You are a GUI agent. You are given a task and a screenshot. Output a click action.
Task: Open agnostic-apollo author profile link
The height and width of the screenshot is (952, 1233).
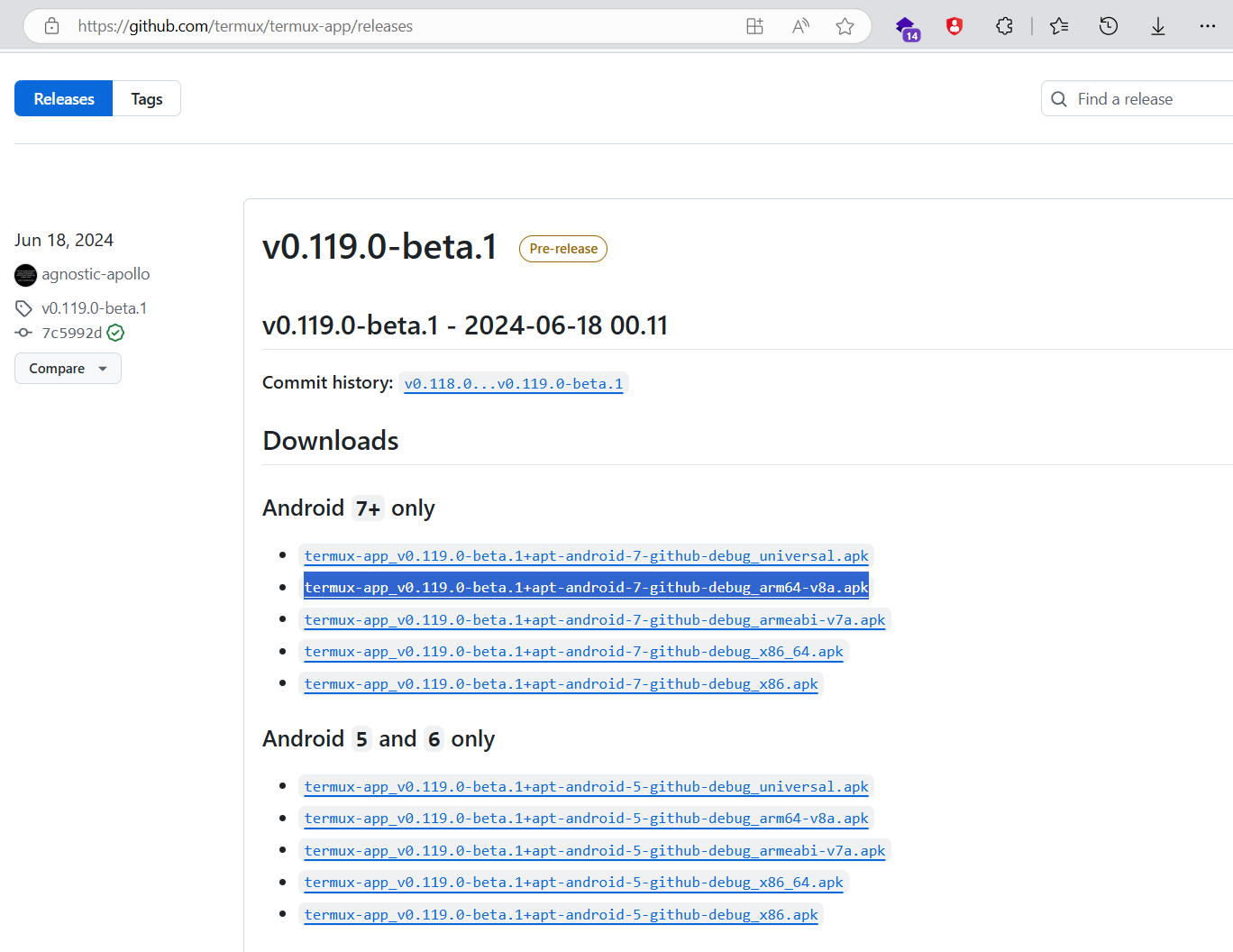tap(96, 274)
